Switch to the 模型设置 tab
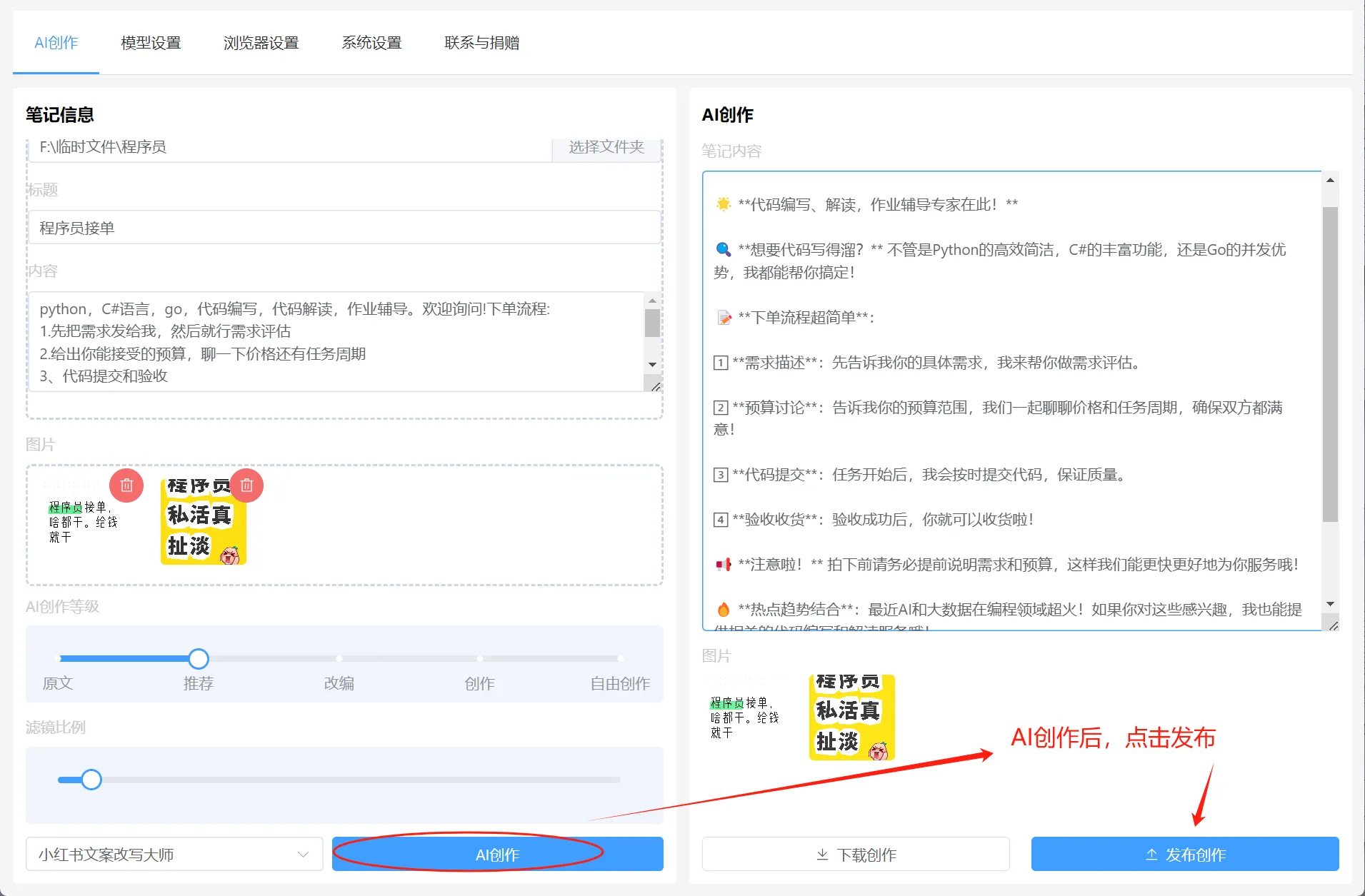The image size is (1365, 896). click(151, 43)
